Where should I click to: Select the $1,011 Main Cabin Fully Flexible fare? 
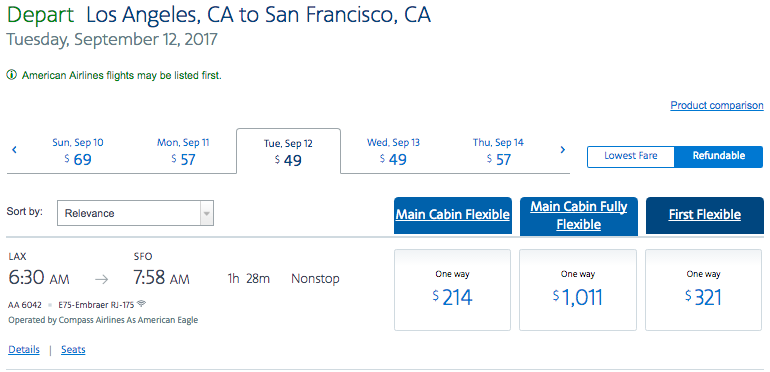tap(578, 290)
